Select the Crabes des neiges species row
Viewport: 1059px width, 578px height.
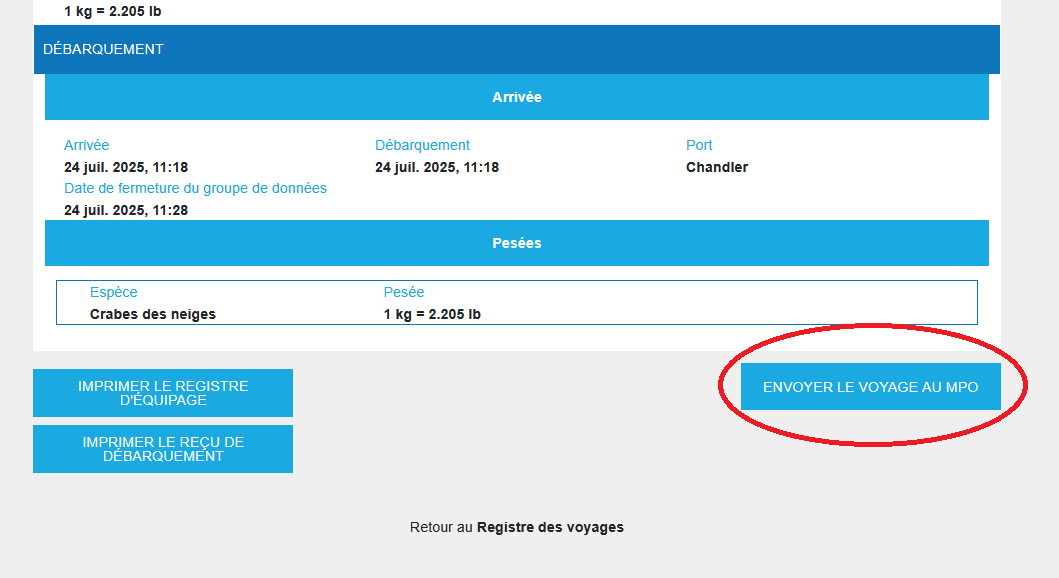153,314
